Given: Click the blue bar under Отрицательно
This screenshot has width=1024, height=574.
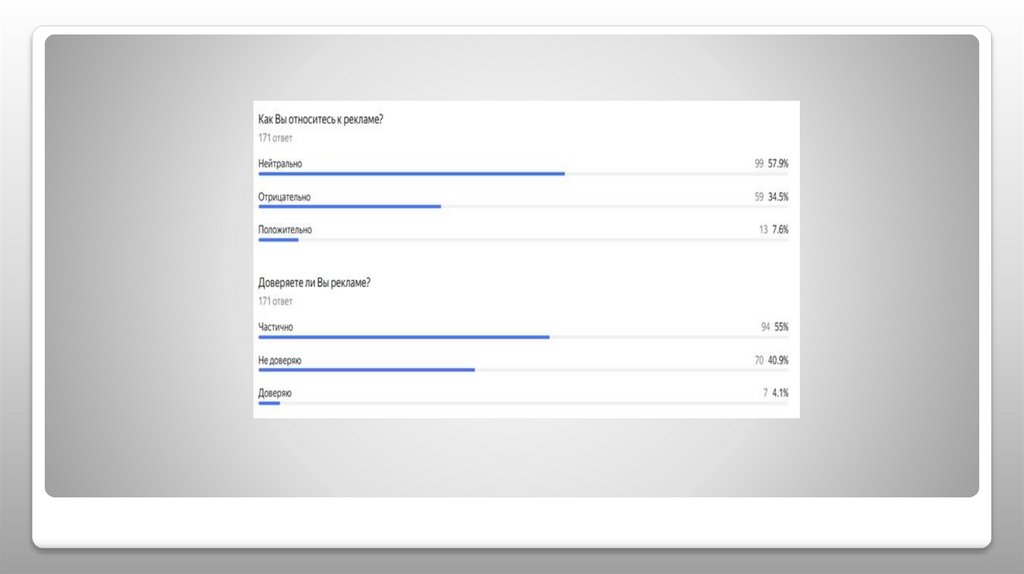Looking at the screenshot, I should 349,207.
